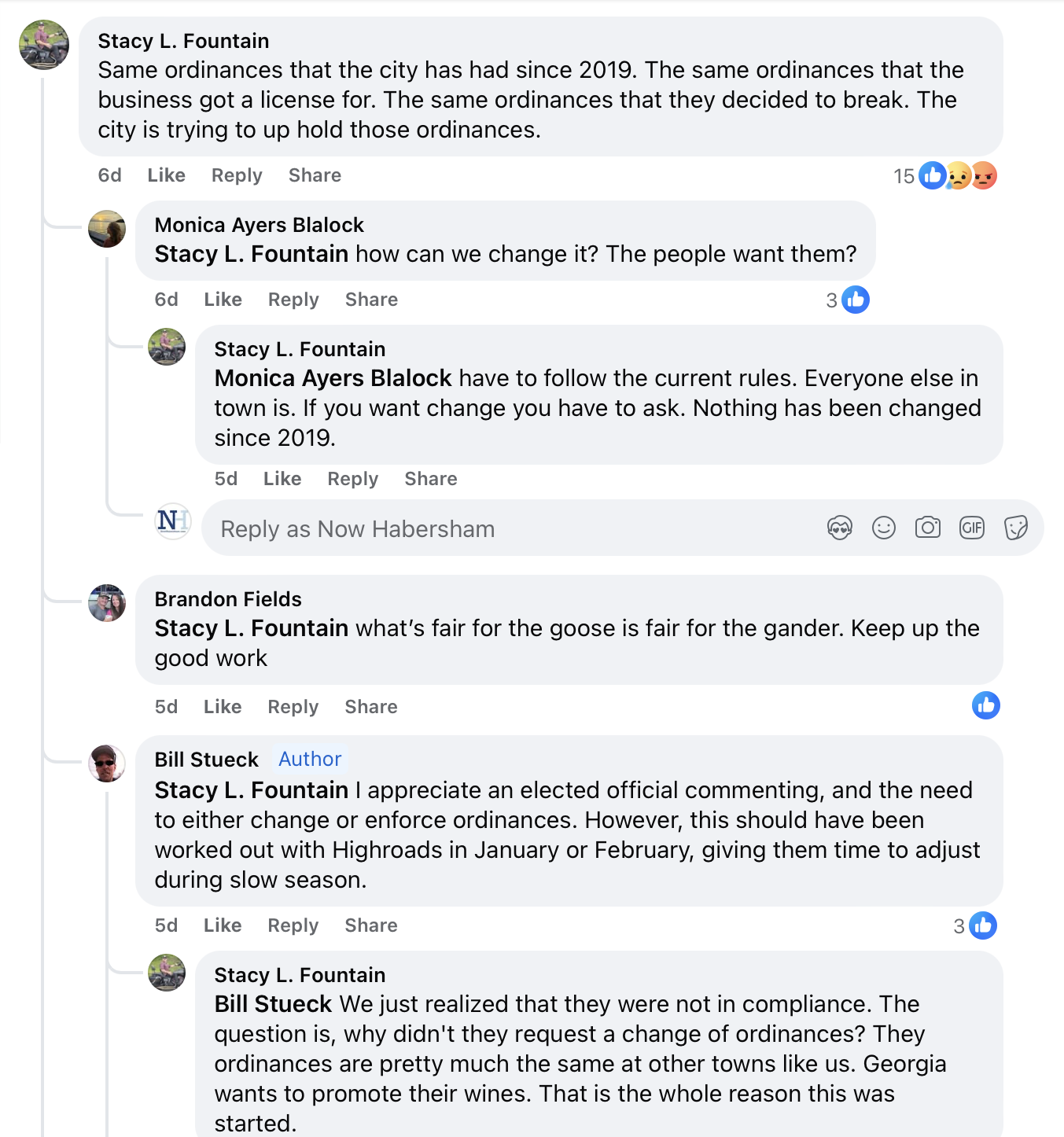Viewport: 1064px width, 1137px height.
Task: Open Stacy L. Fountain's top profile picture
Action: pos(44,45)
